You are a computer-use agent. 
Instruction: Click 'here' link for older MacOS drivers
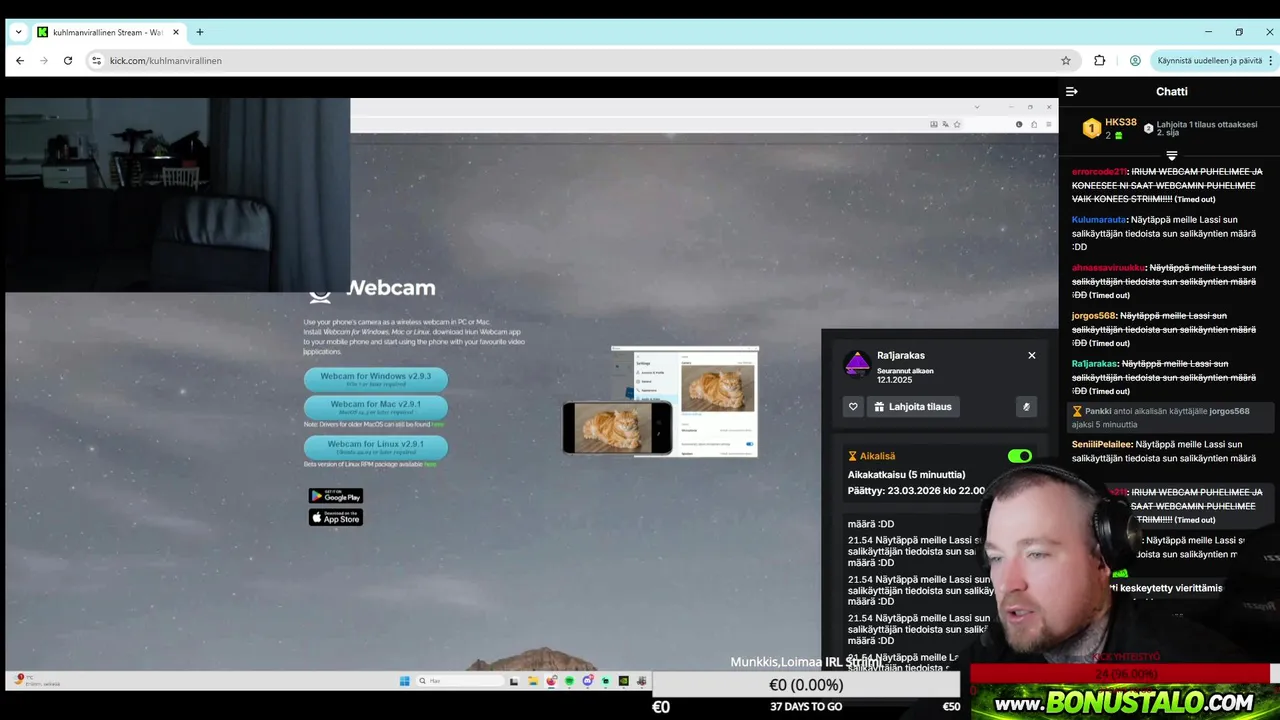click(437, 425)
